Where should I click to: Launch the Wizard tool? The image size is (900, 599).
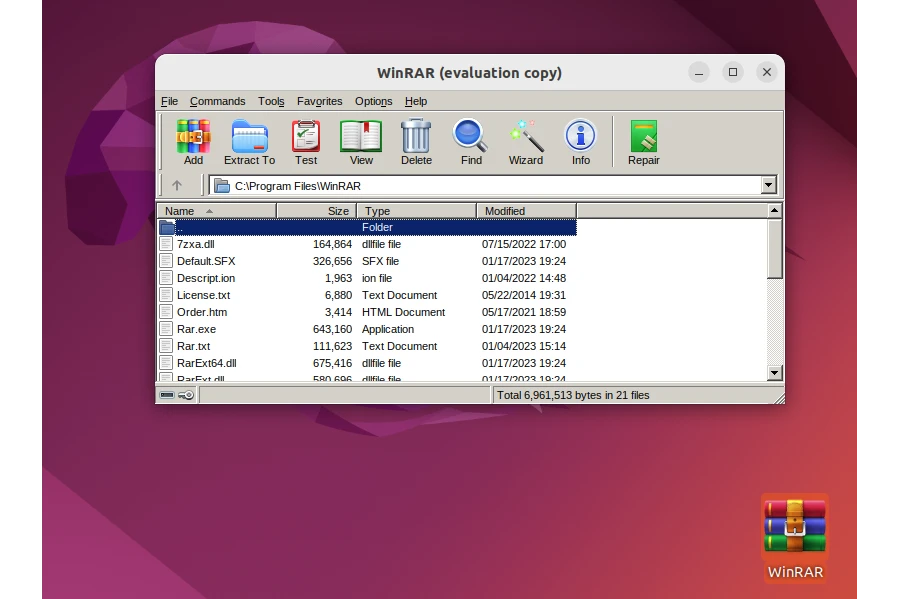click(526, 141)
